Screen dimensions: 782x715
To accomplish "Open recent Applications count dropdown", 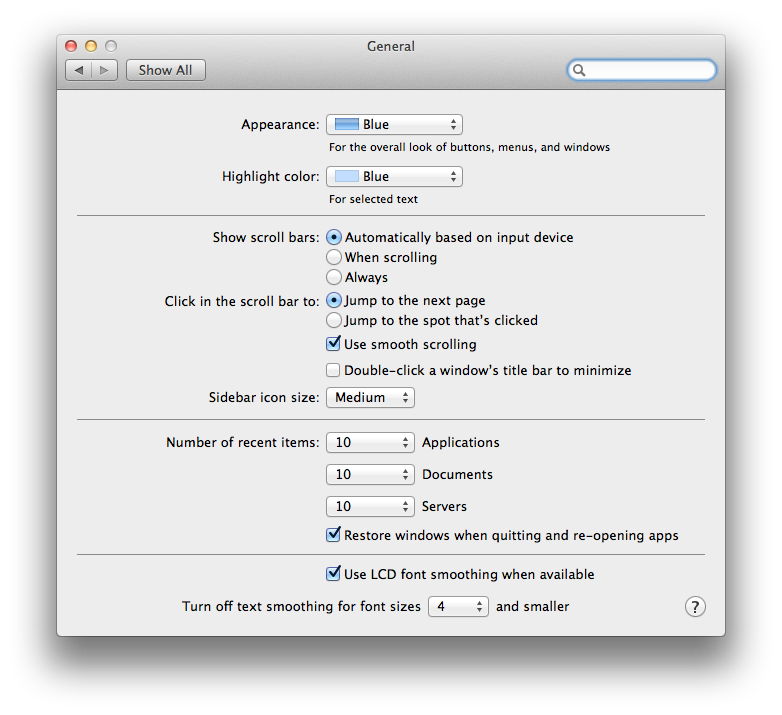I will (371, 443).
